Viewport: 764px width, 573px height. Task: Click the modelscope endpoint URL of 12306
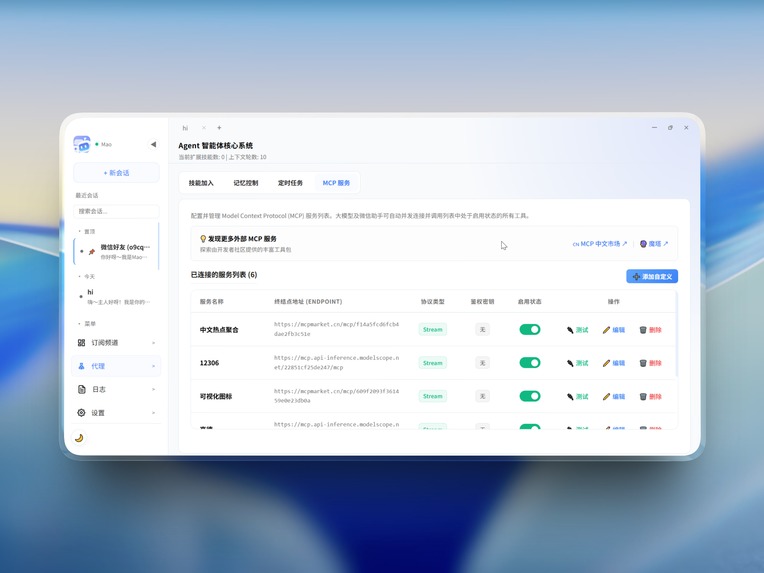click(336, 363)
